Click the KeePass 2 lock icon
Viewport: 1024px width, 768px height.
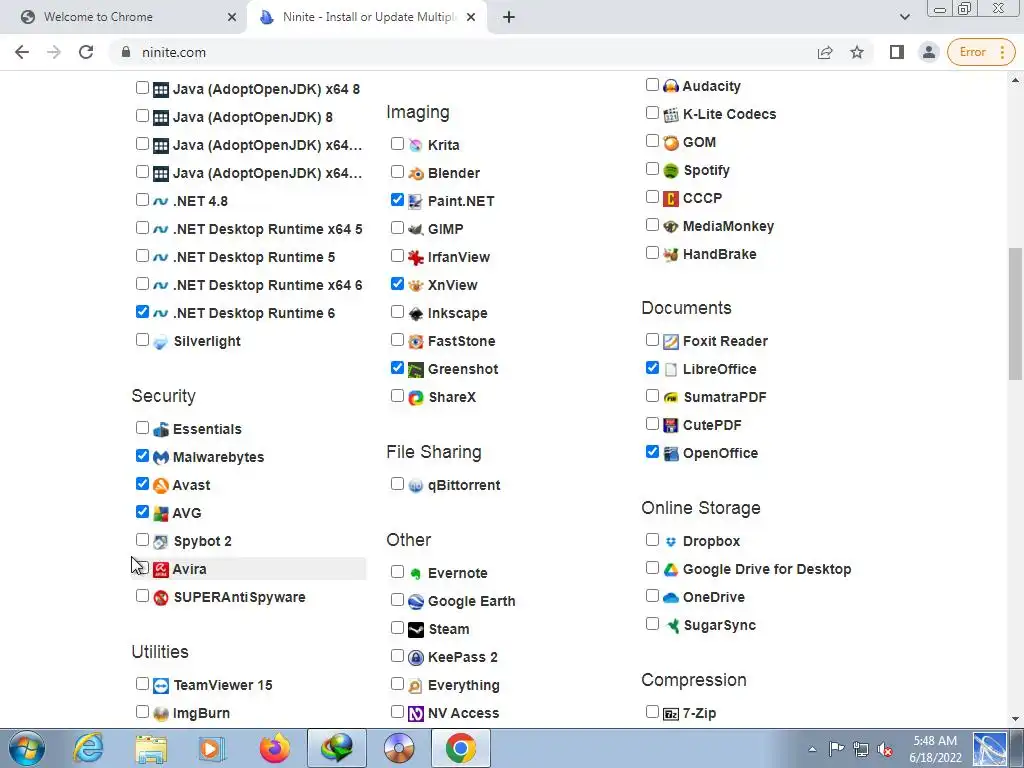(x=416, y=658)
